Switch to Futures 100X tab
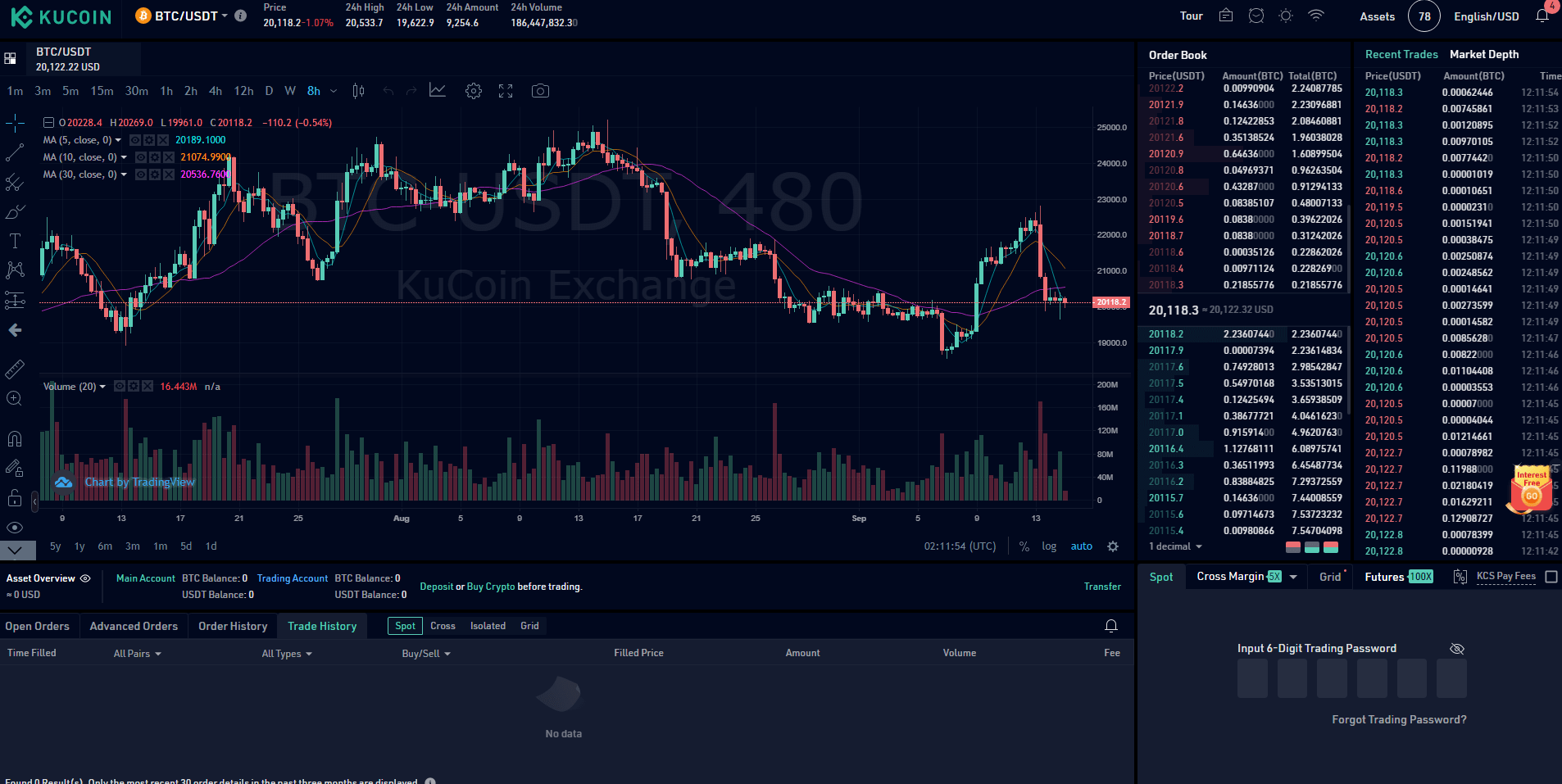This screenshot has width=1562, height=784. point(1398,577)
